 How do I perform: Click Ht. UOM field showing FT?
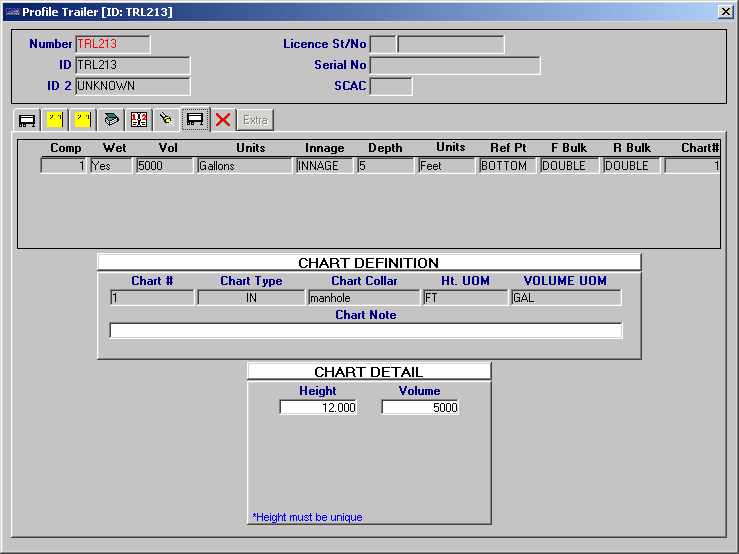[x=466, y=298]
